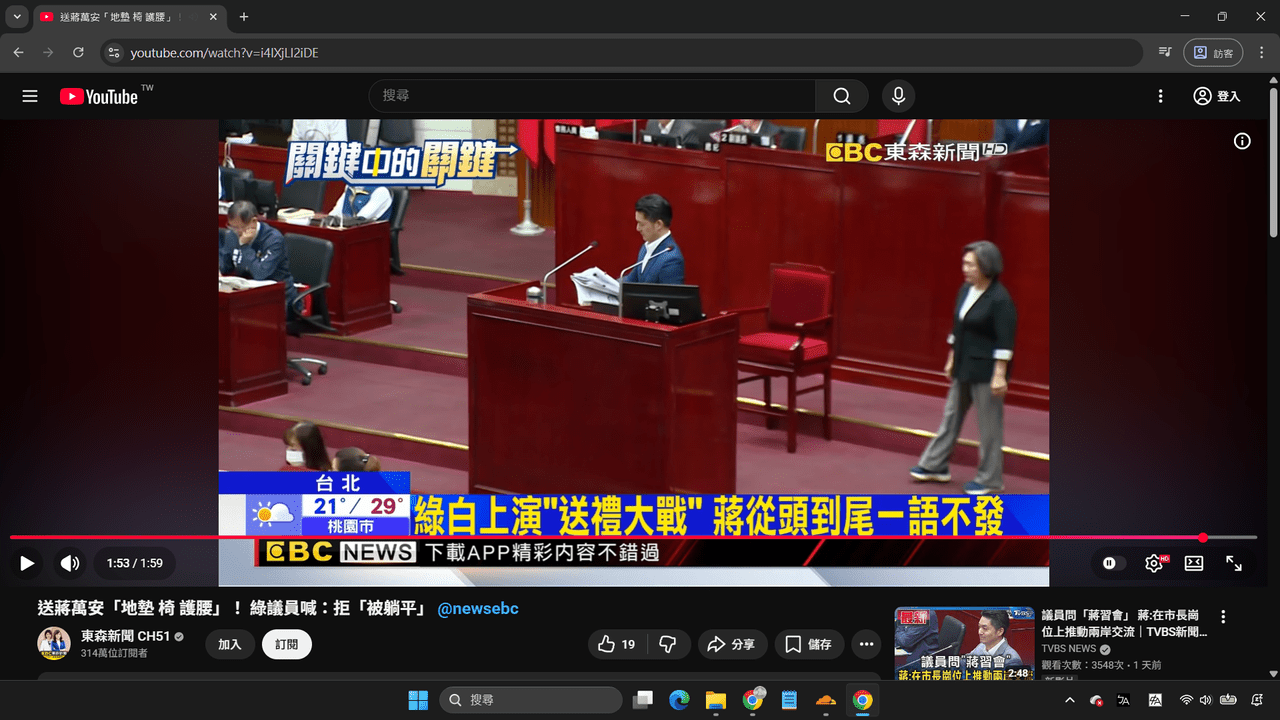Open Task View on the taskbar
The image size is (1280, 720).
point(643,700)
